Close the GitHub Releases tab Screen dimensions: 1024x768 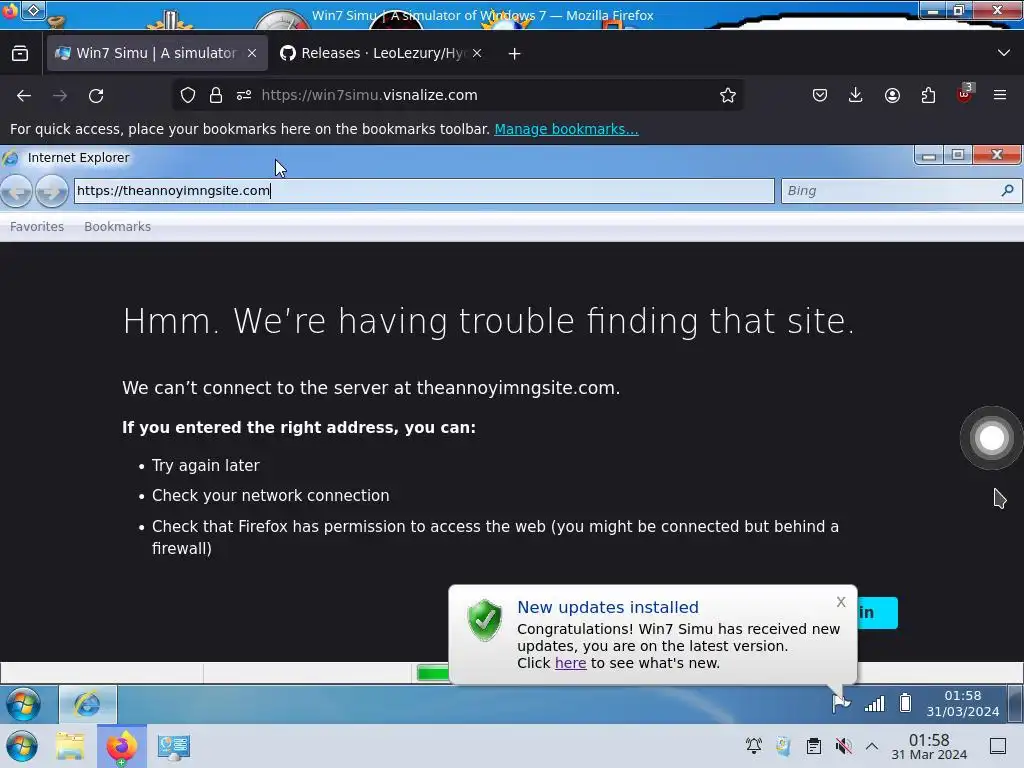(477, 53)
